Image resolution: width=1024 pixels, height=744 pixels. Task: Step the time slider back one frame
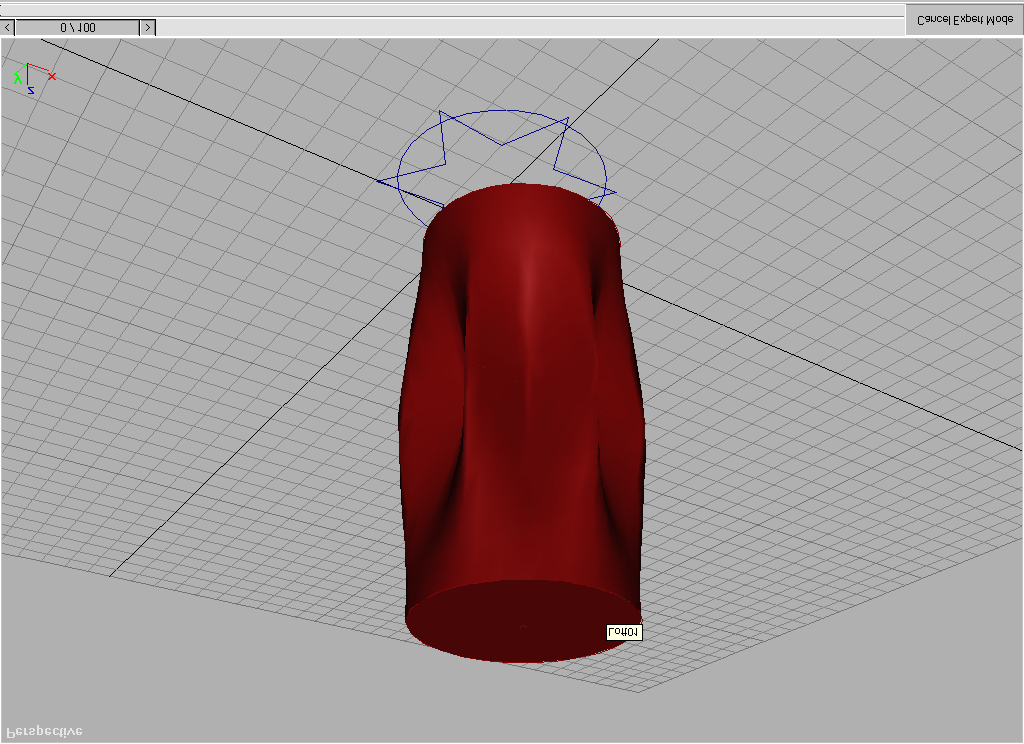(x=7, y=27)
